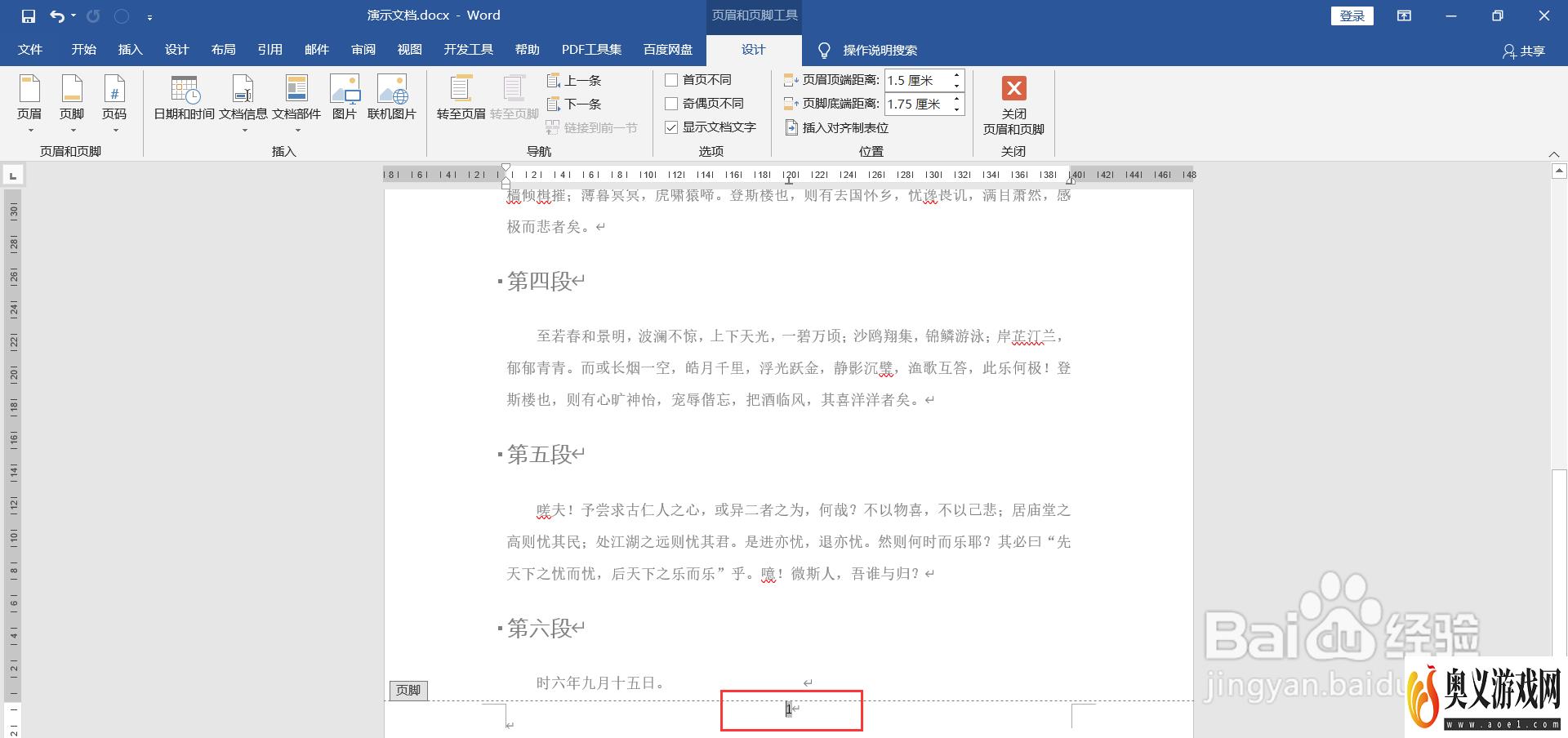Switch to the 开发工具 (Developer) tab
Viewport: 1568px width, 738px height.
(x=468, y=50)
